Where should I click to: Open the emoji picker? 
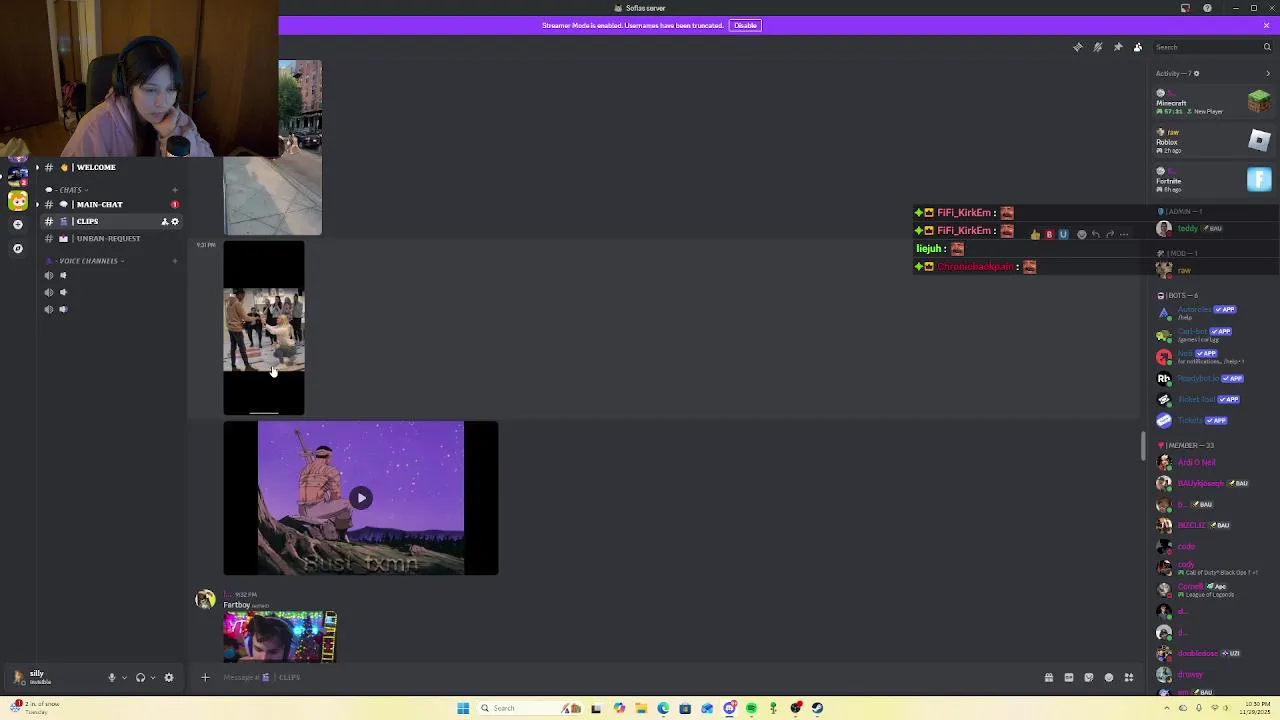click(x=1109, y=677)
